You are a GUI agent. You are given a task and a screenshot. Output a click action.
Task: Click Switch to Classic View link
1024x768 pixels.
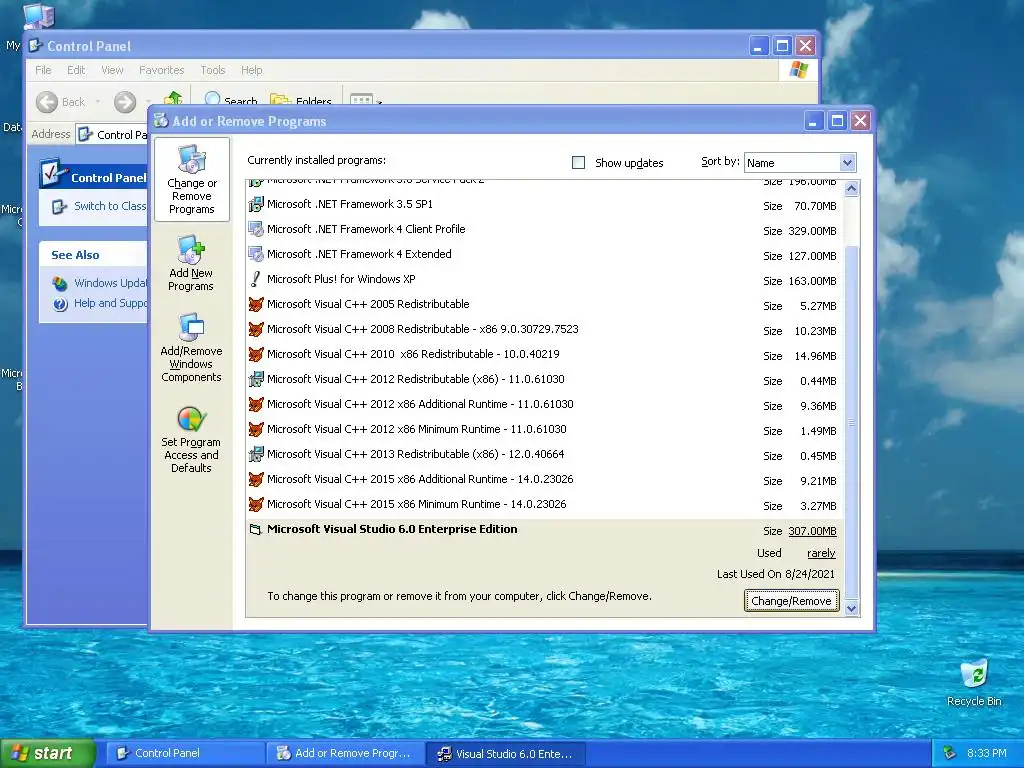click(x=110, y=206)
